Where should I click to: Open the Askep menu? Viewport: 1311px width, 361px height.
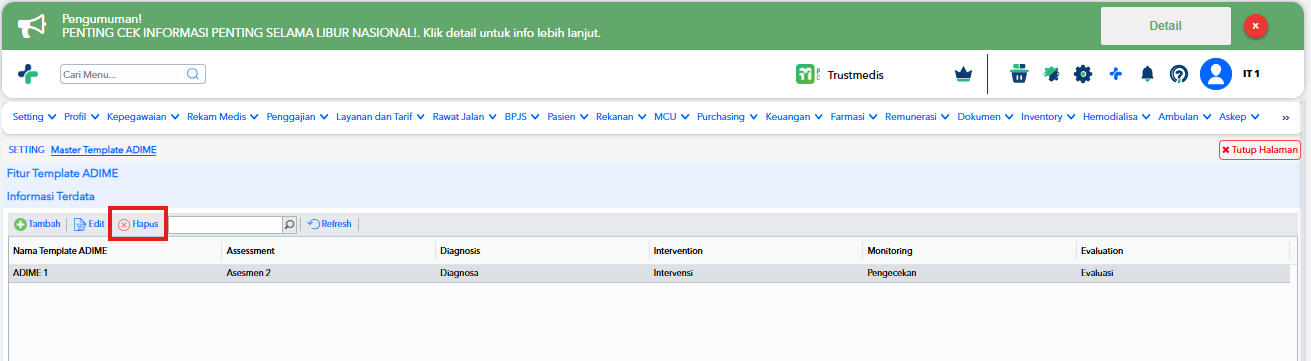(x=1239, y=117)
